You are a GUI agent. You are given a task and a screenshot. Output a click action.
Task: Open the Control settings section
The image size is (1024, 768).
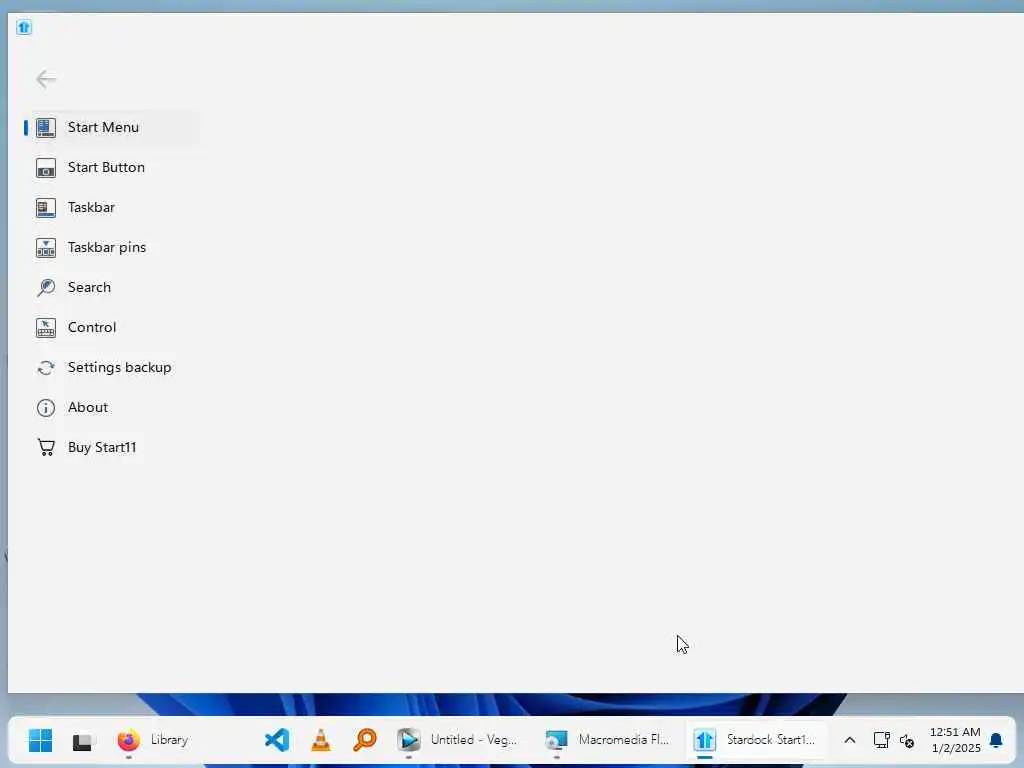click(x=112, y=327)
